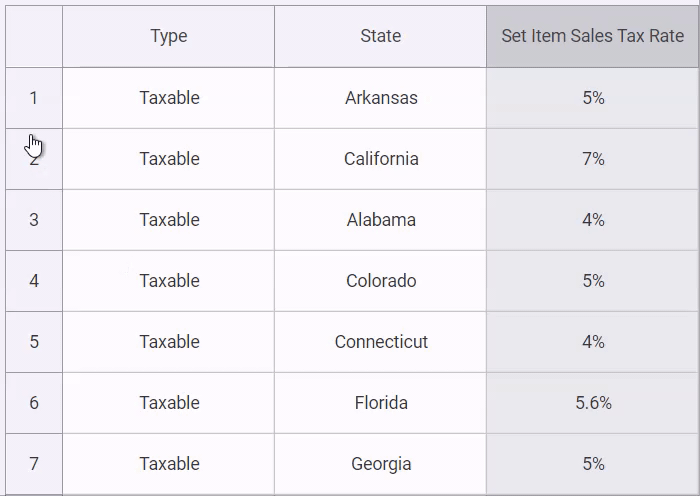Select row number 5 header
The image size is (700, 496).
tap(34, 342)
